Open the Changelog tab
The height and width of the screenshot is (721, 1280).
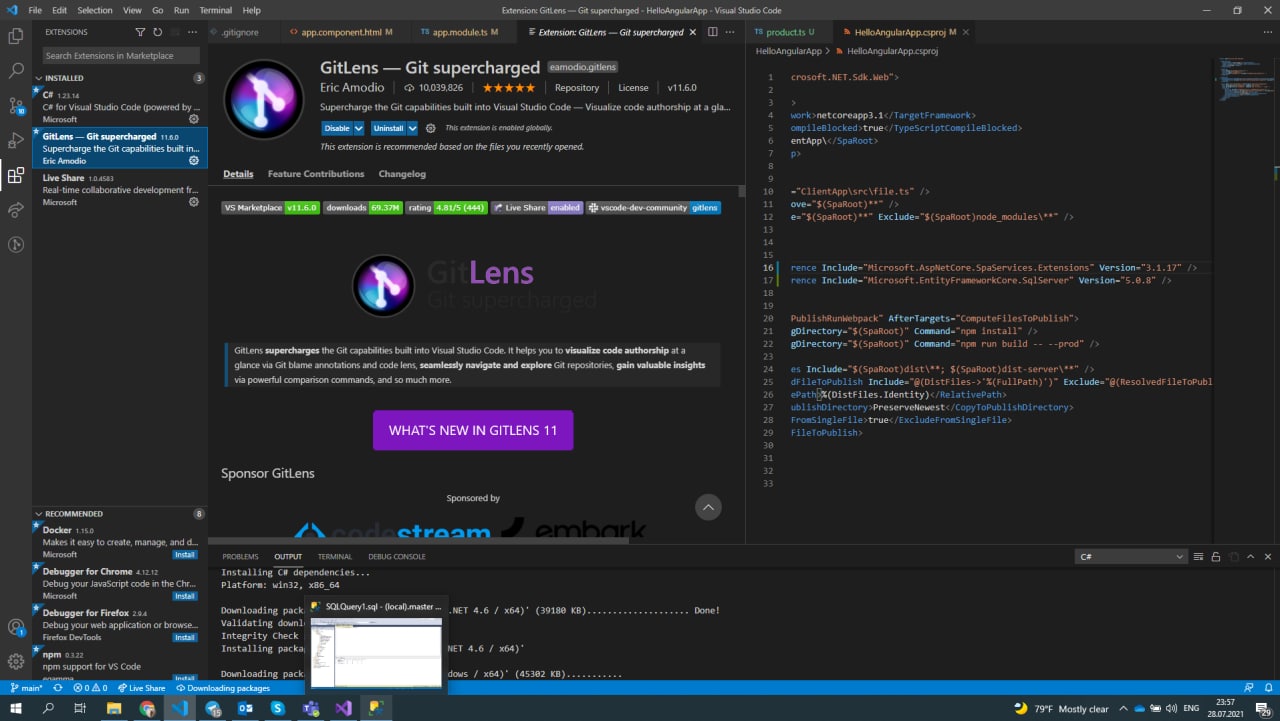click(402, 174)
